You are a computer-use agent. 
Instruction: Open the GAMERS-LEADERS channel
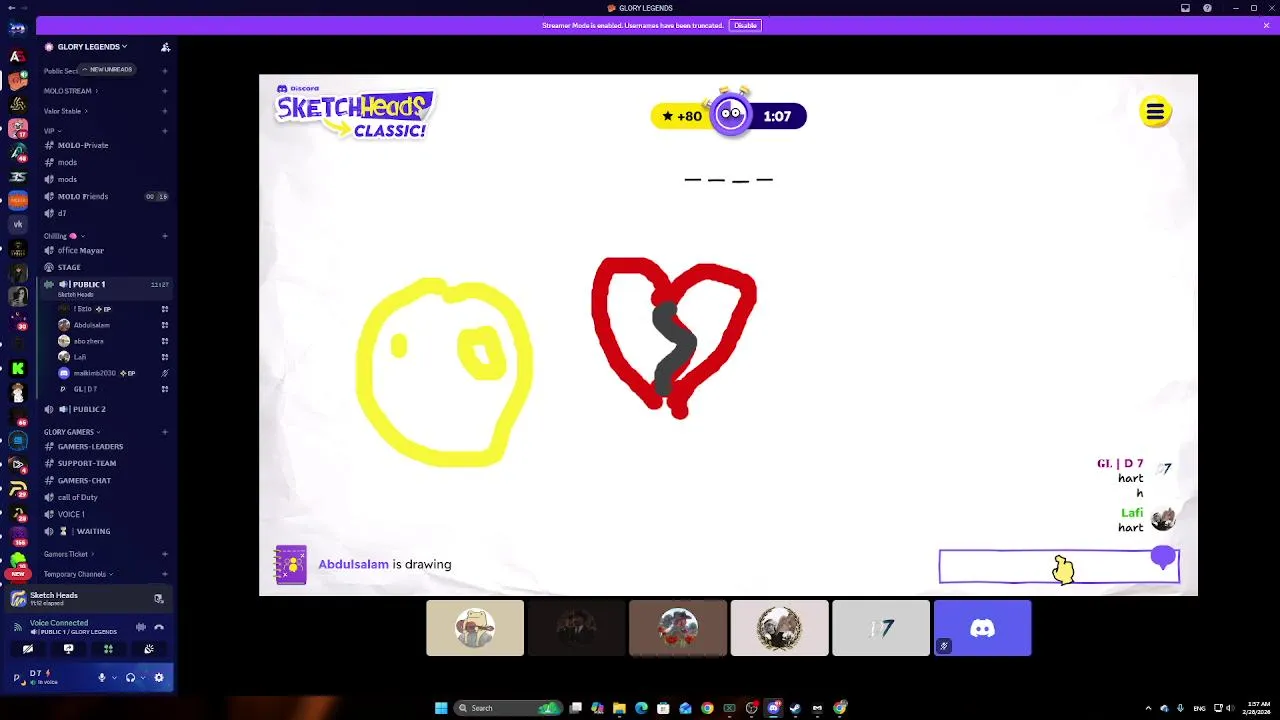tap(107, 446)
